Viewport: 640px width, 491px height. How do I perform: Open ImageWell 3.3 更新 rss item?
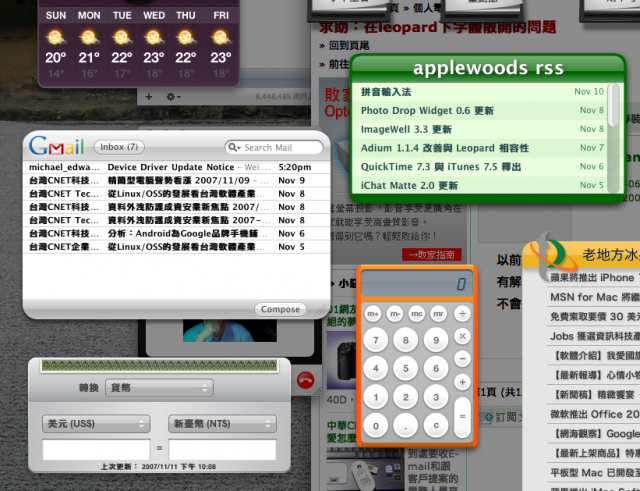pos(478,129)
